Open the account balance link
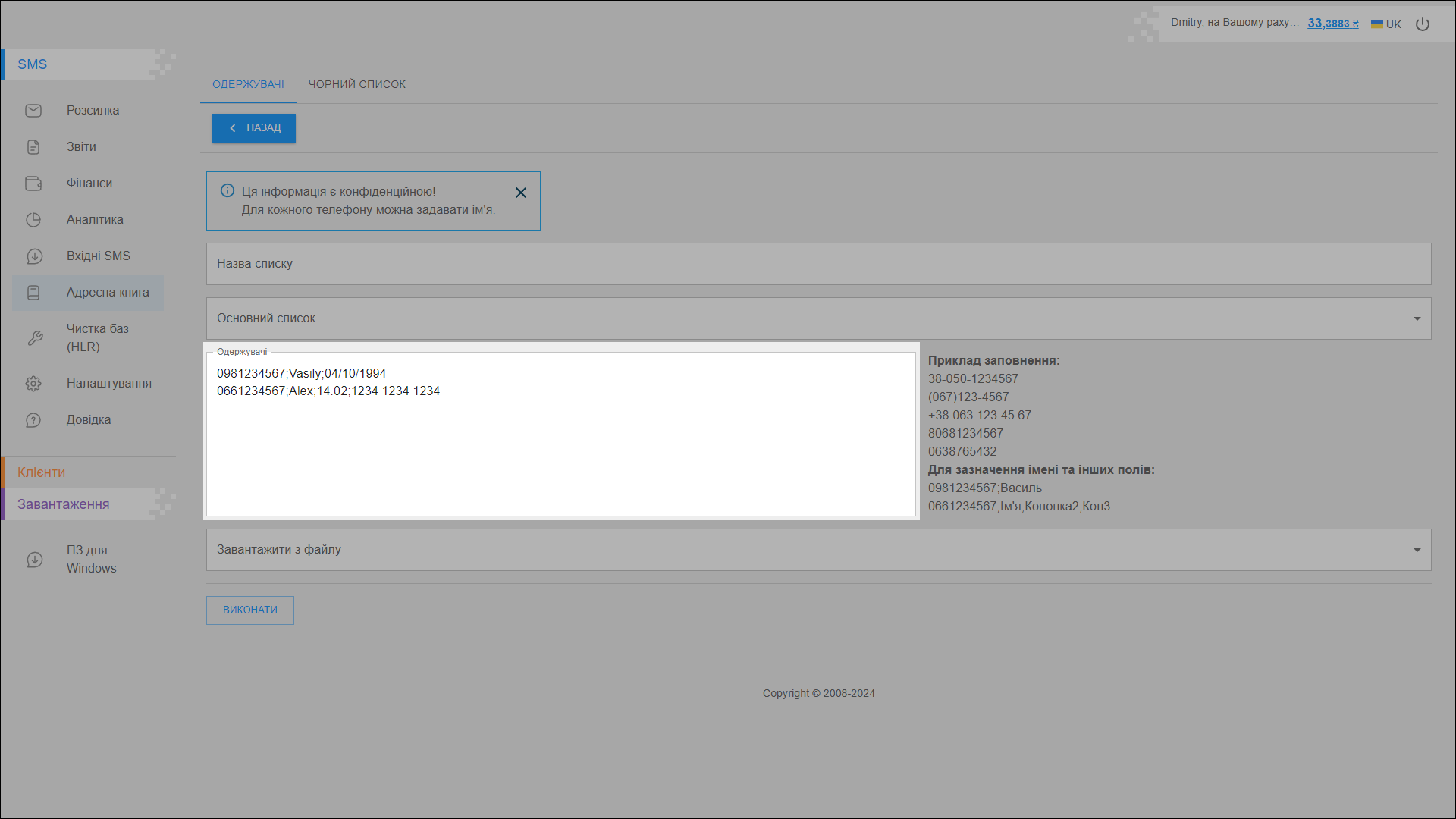Screen dimensions: 1456x819 (x=1332, y=24)
